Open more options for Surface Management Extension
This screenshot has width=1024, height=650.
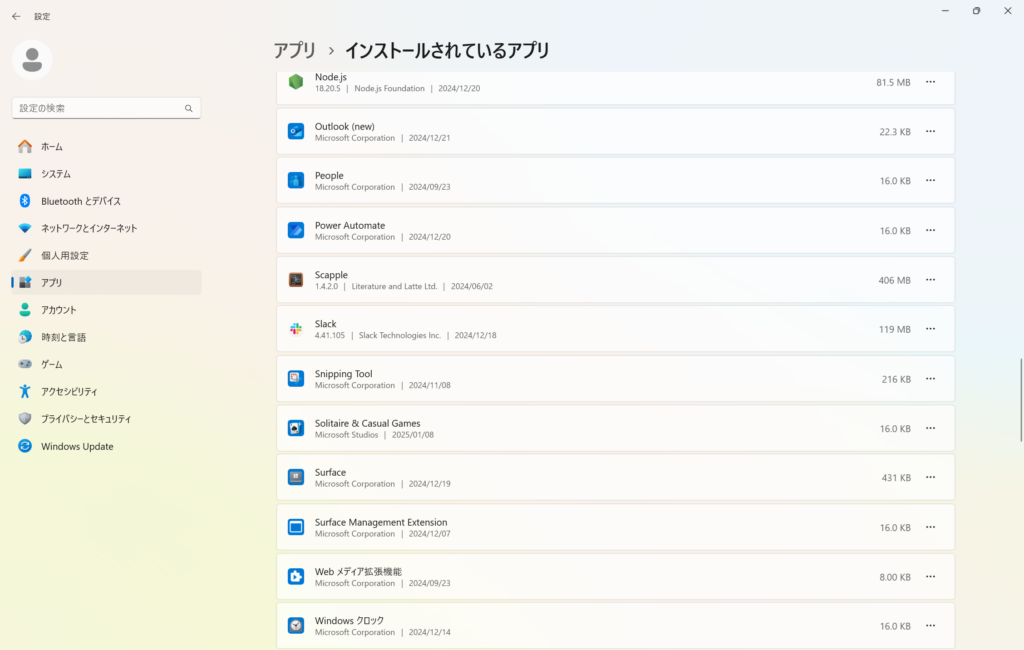coord(931,527)
